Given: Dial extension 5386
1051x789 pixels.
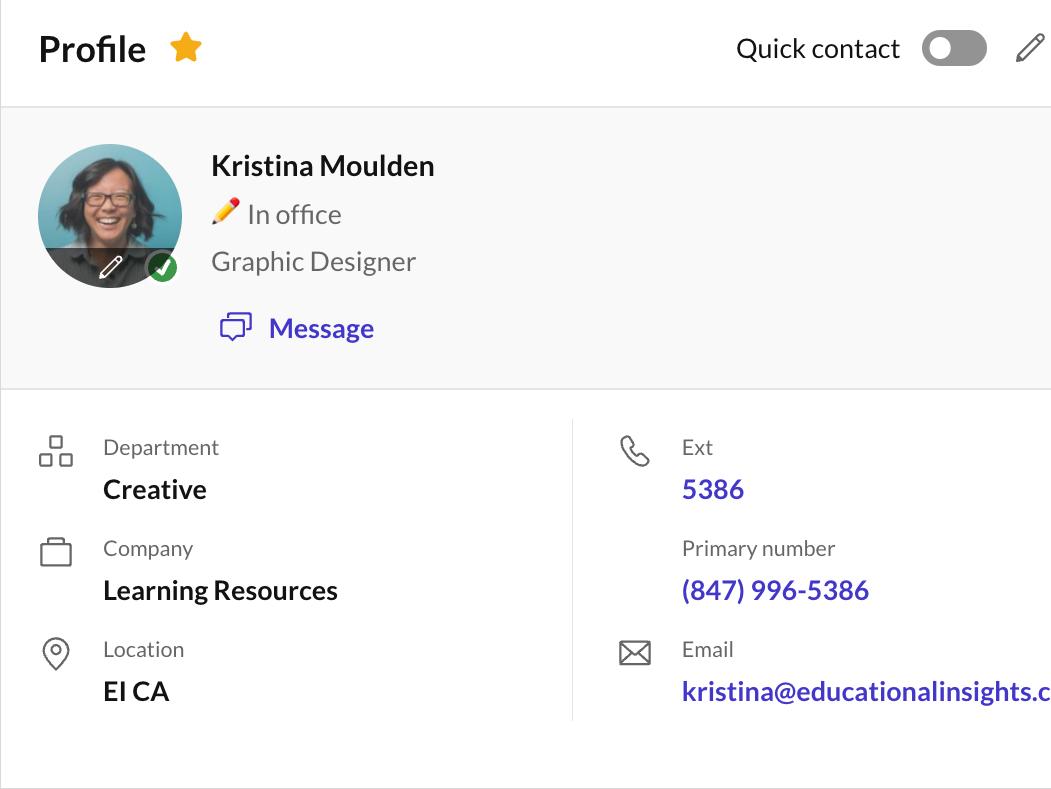Looking at the screenshot, I should (713, 489).
